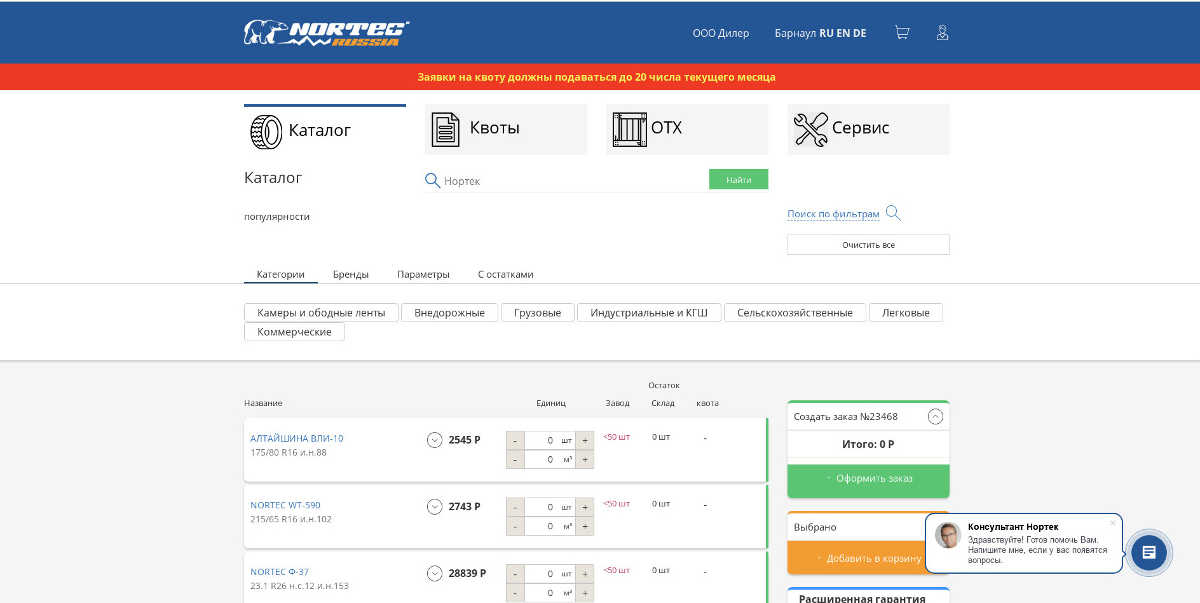The width and height of the screenshot is (1200, 603).
Task: Switch language to RU
Action: click(826, 33)
